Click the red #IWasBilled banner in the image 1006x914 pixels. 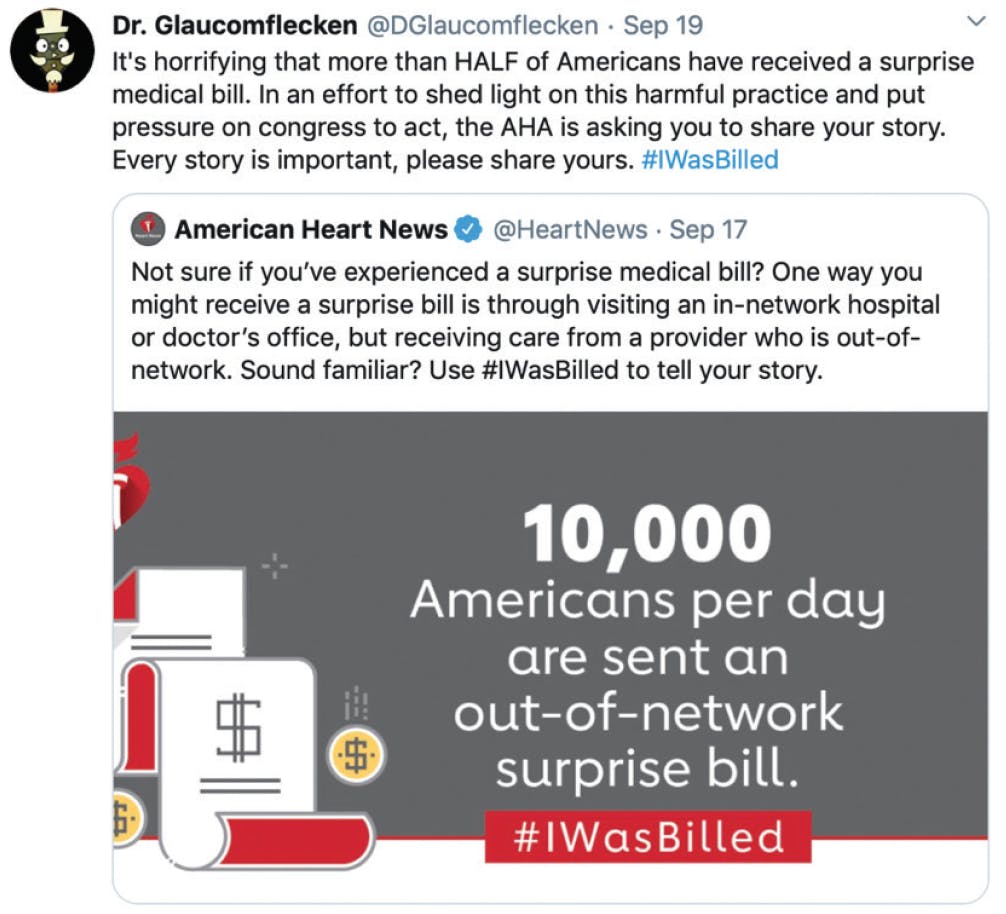click(x=648, y=836)
